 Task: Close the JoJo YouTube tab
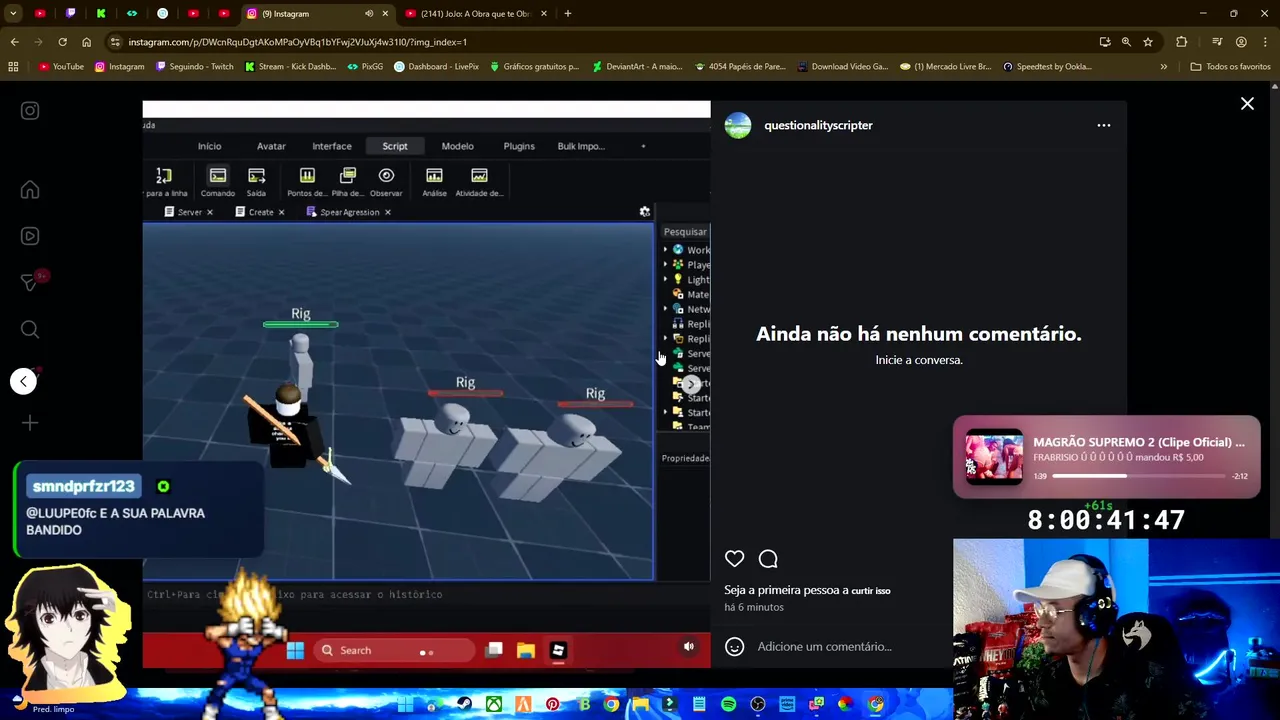(544, 14)
